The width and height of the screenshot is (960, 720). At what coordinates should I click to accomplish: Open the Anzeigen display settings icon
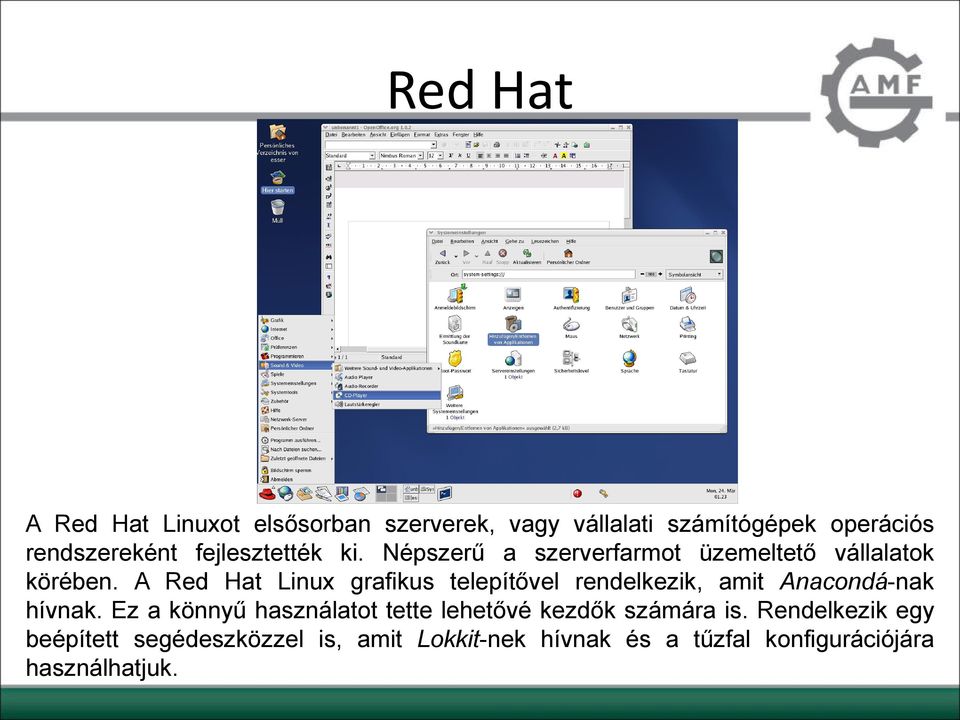513,295
